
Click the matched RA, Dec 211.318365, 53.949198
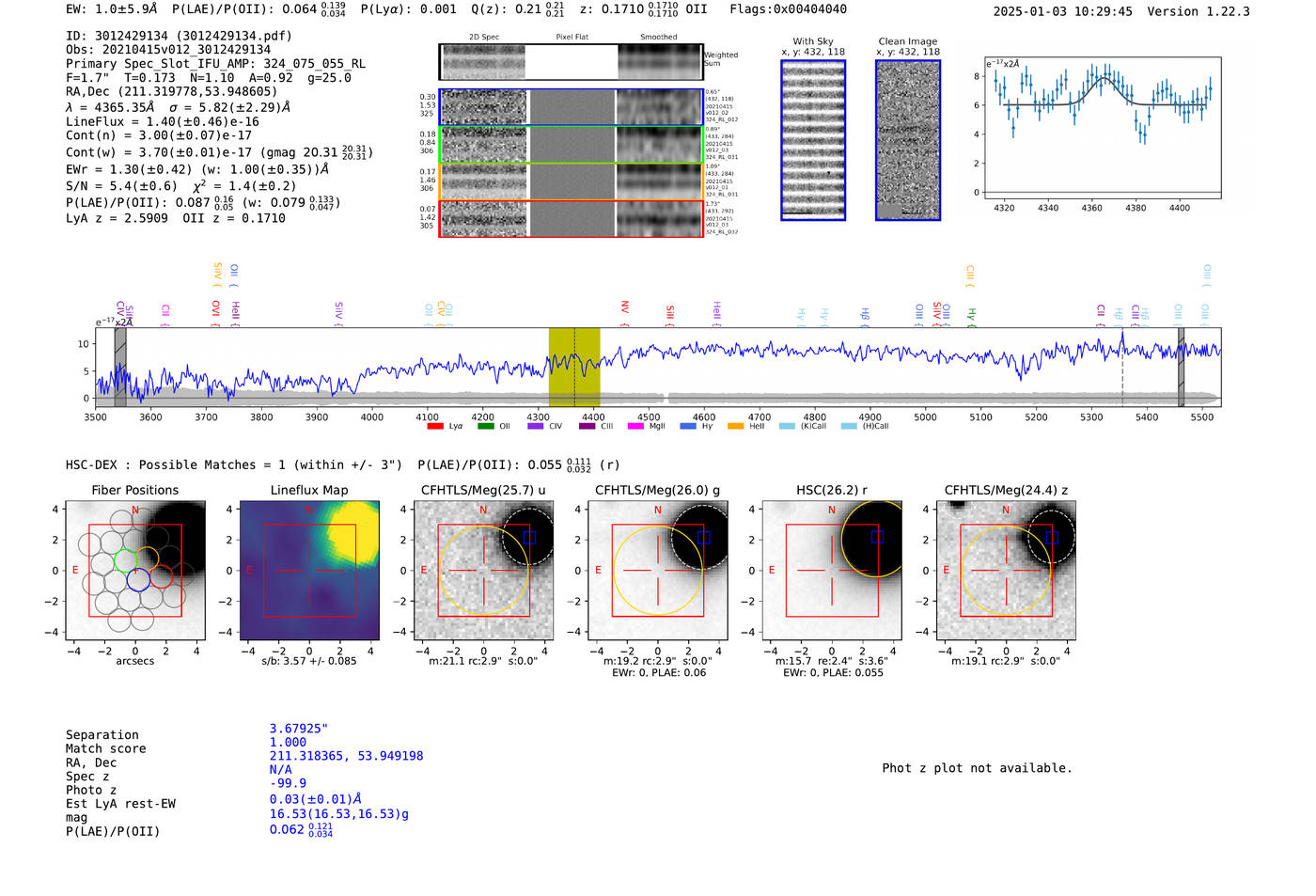[346, 756]
